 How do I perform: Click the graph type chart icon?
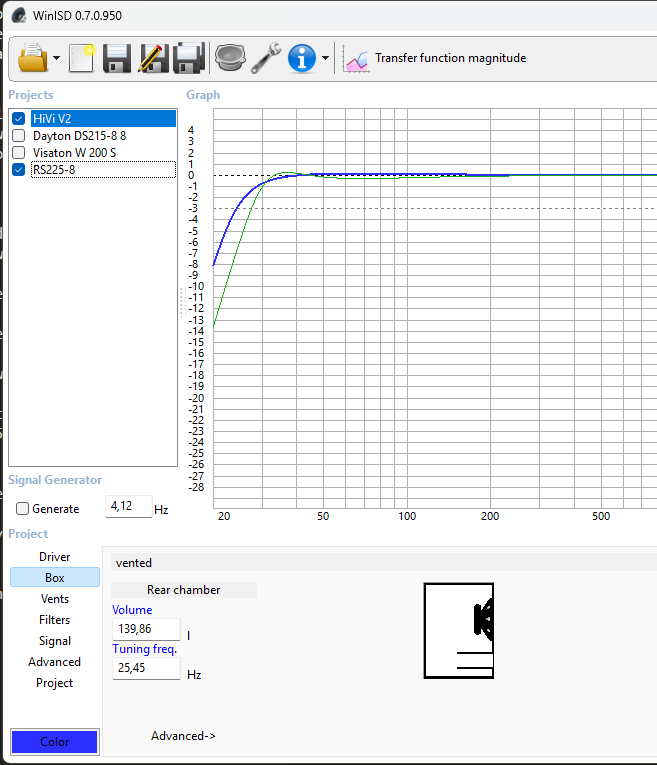point(355,59)
